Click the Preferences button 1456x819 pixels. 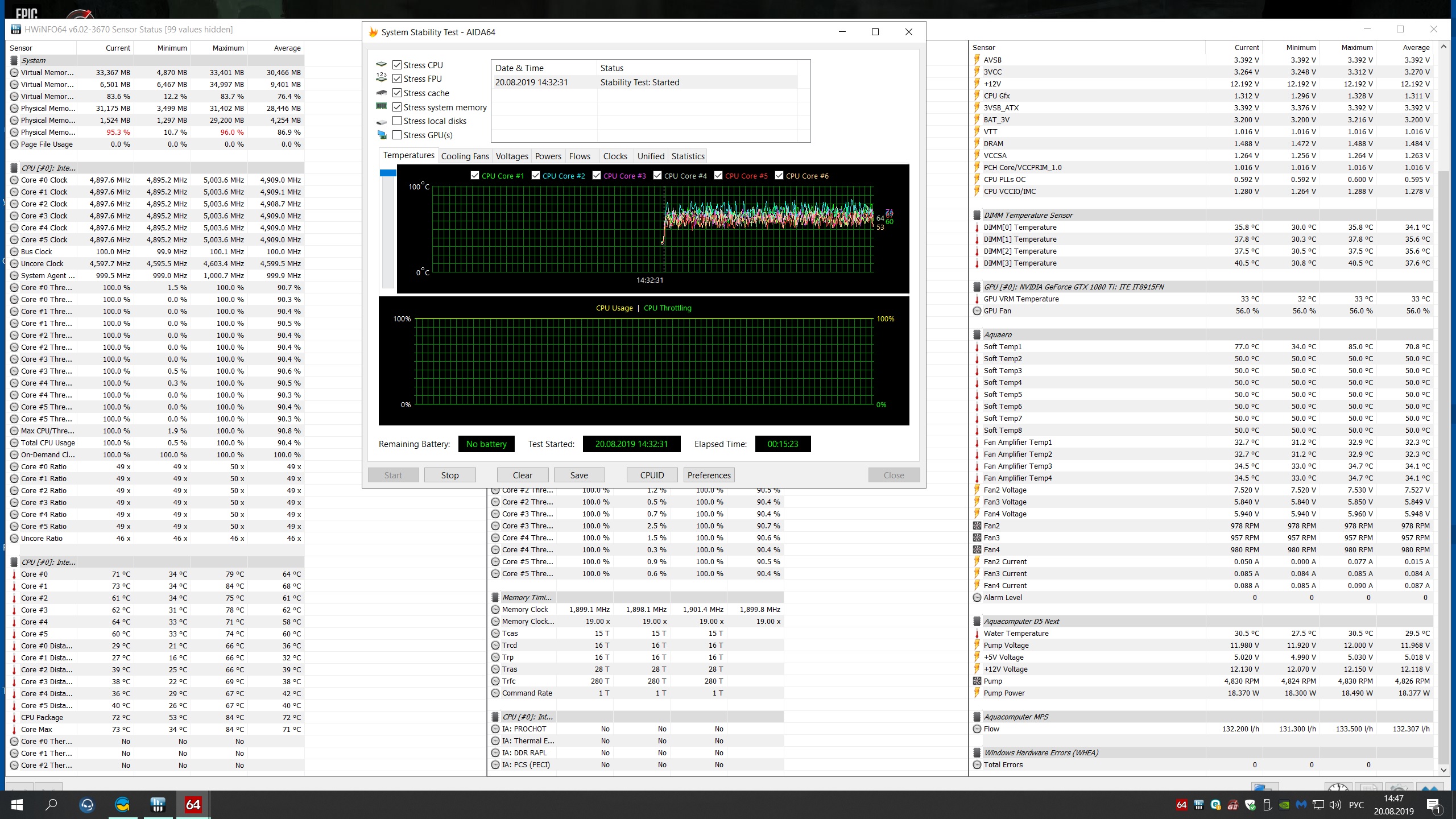(x=709, y=475)
